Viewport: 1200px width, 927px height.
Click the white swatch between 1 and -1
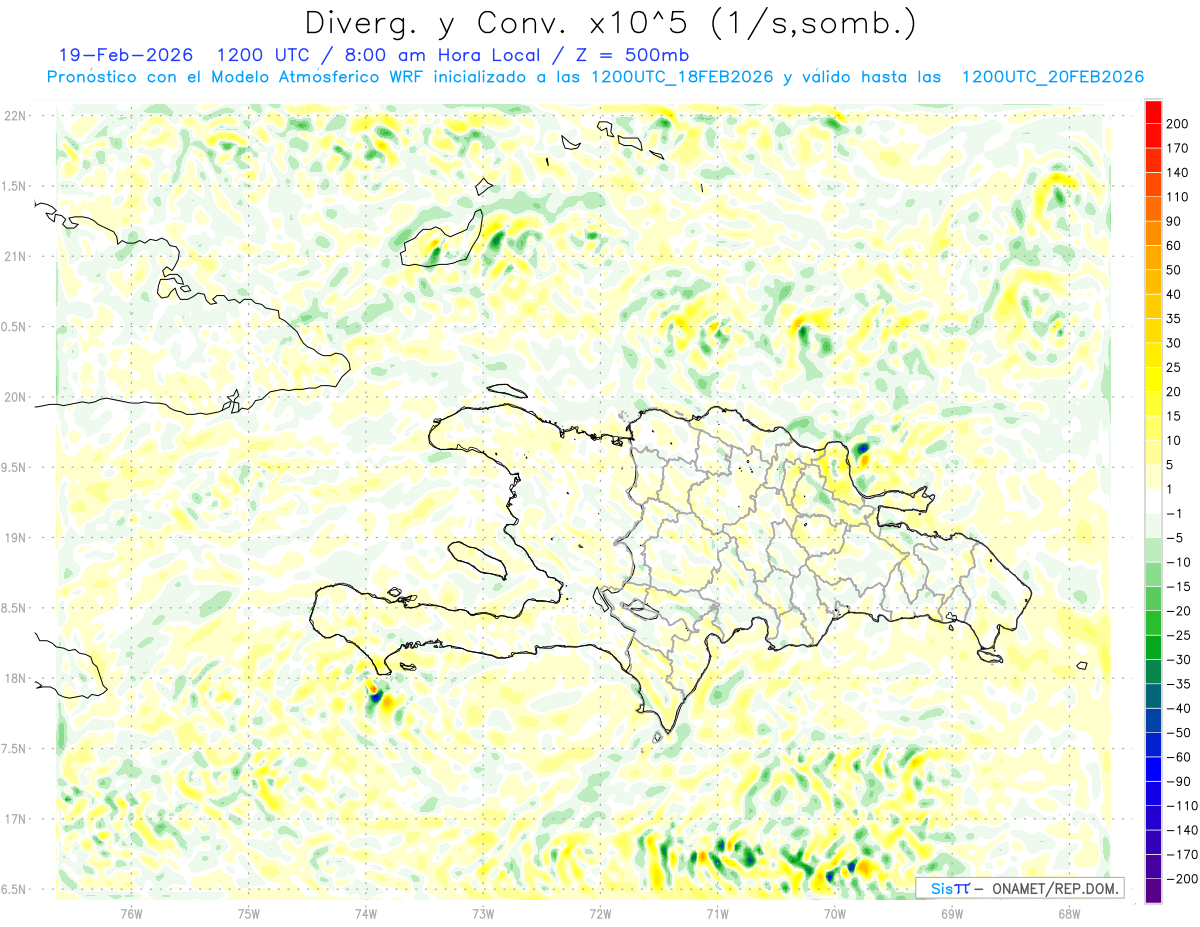[1153, 501]
